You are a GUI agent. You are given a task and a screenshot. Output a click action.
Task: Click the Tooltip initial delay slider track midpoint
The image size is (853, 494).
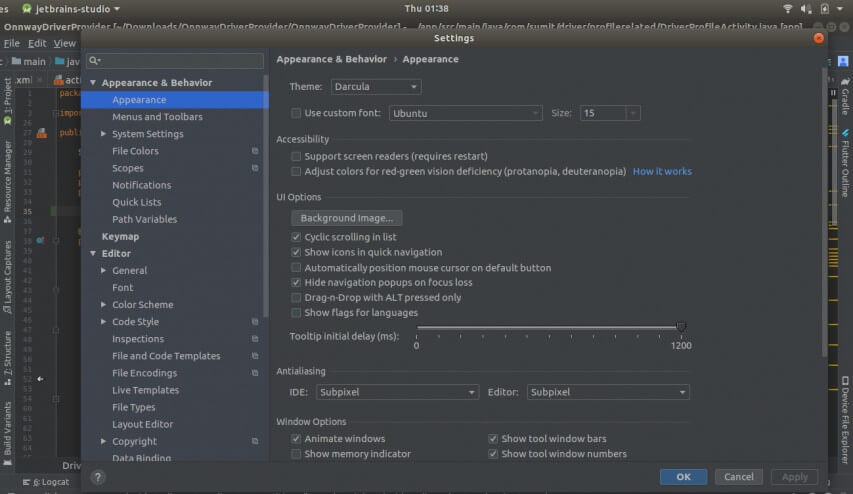tap(548, 328)
